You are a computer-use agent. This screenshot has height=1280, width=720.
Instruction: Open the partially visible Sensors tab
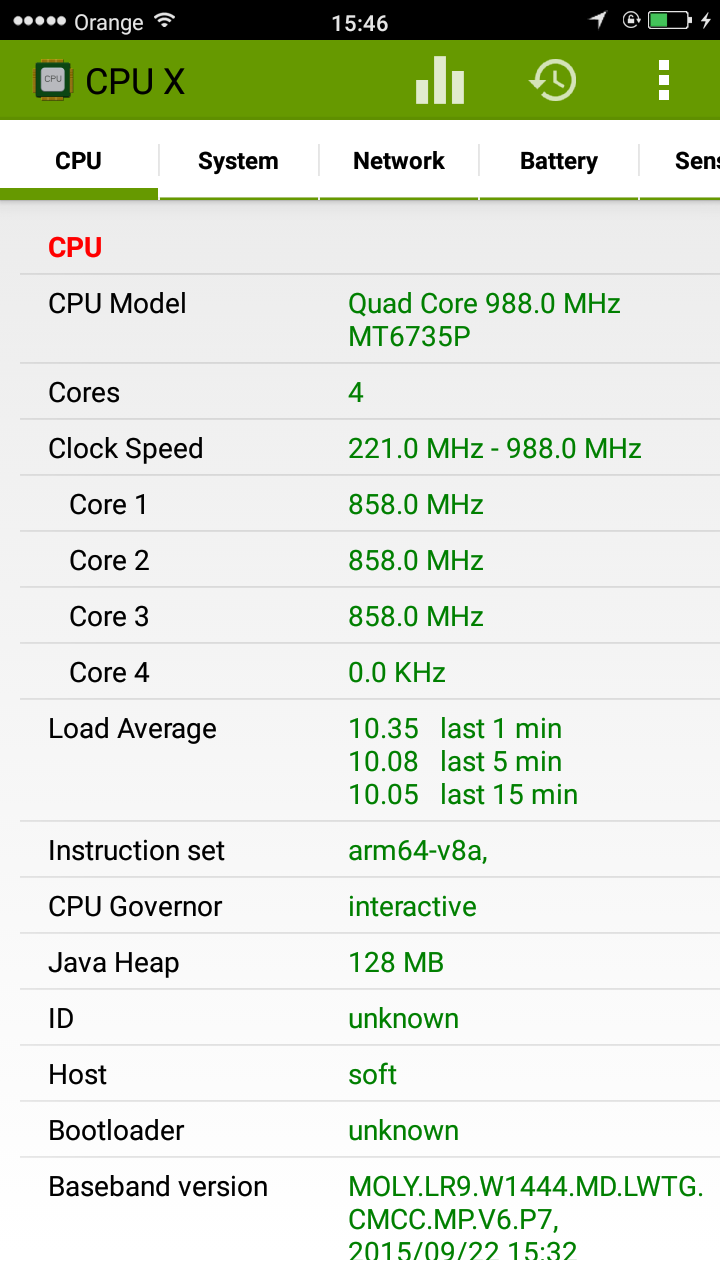[681, 161]
